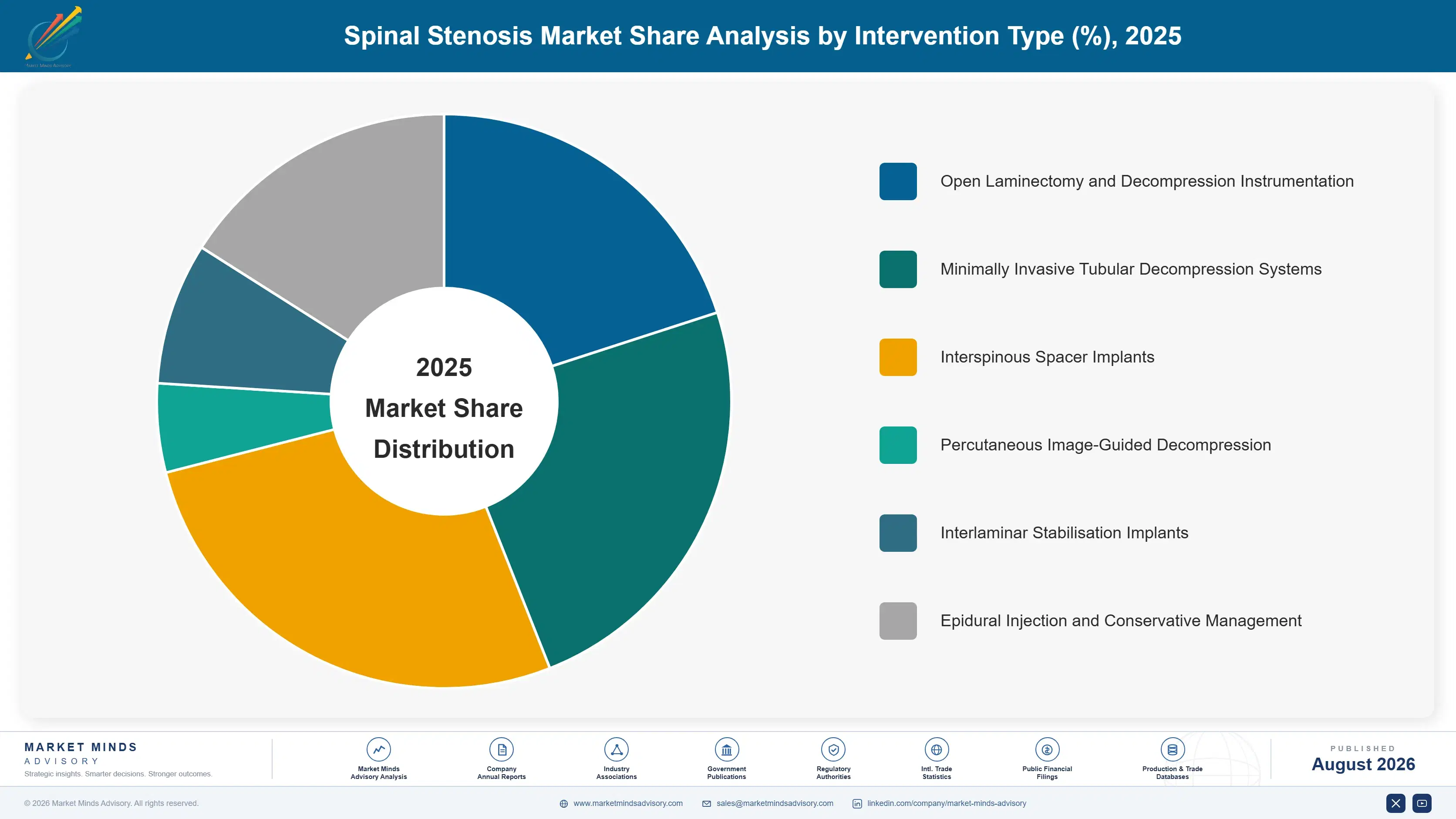Select the Interlaminar Stabilisation slate swatch
1456x819 pixels.
pos(897,533)
